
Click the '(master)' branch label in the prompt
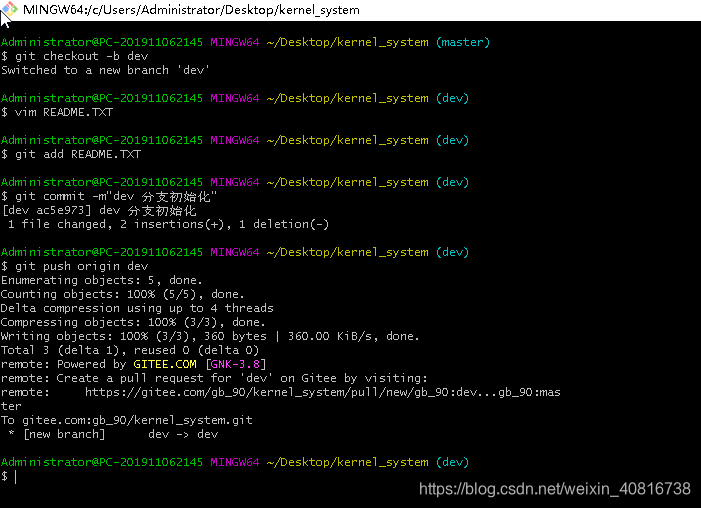(463, 42)
